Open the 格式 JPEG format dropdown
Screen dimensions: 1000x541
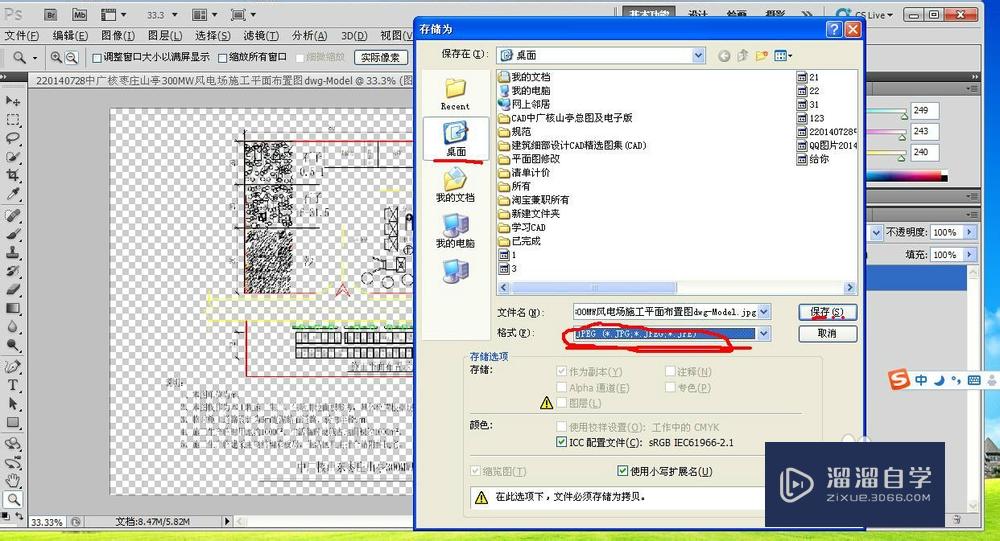pos(763,333)
